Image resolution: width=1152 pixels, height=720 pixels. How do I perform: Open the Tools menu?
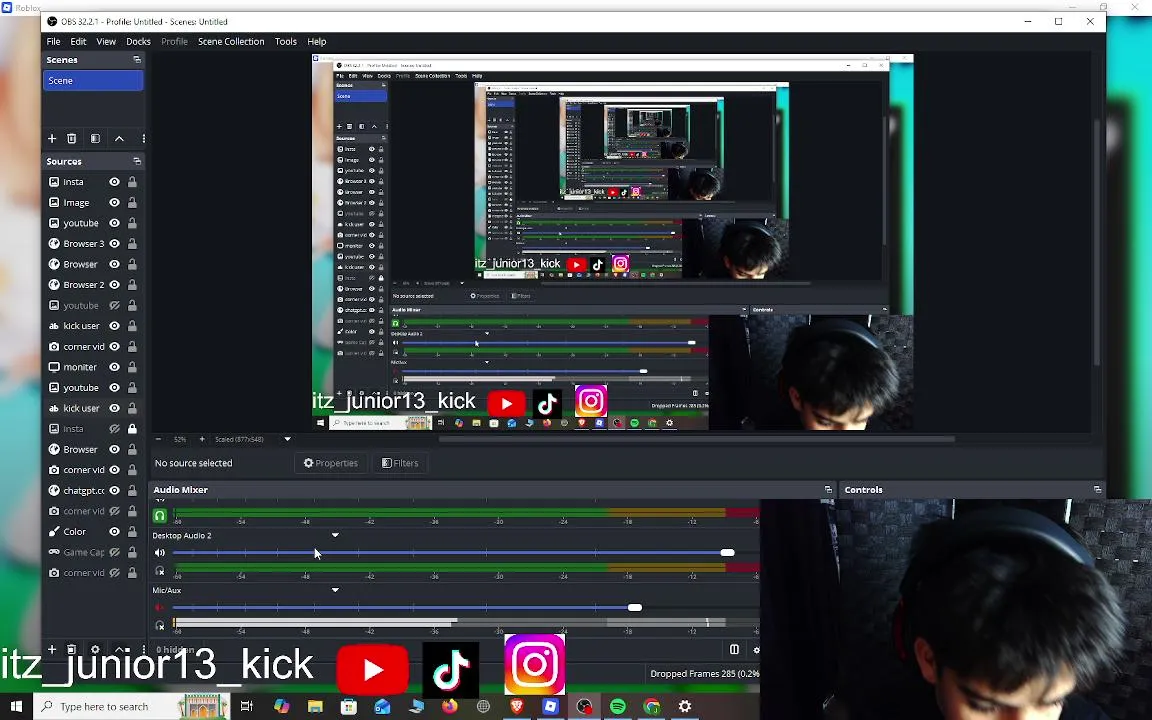coord(286,41)
